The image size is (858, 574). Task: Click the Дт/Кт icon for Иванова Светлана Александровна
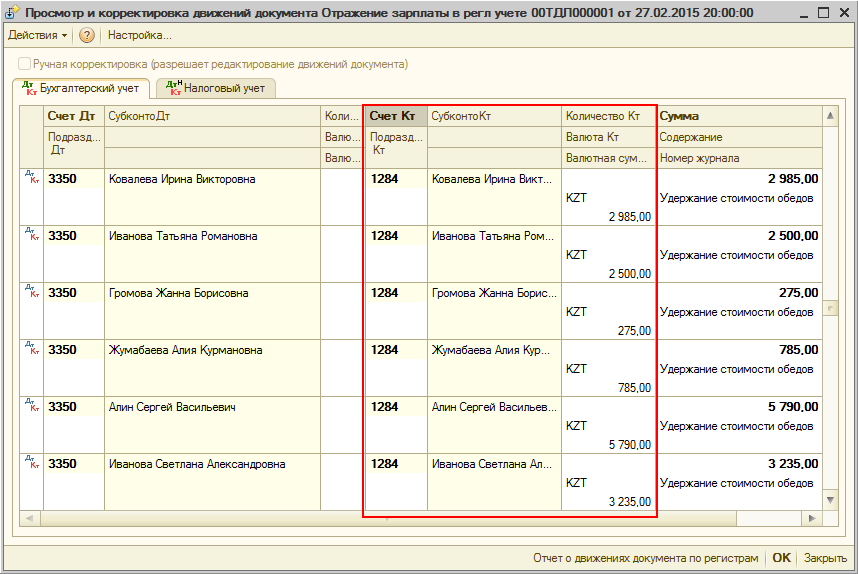[x=31, y=463]
